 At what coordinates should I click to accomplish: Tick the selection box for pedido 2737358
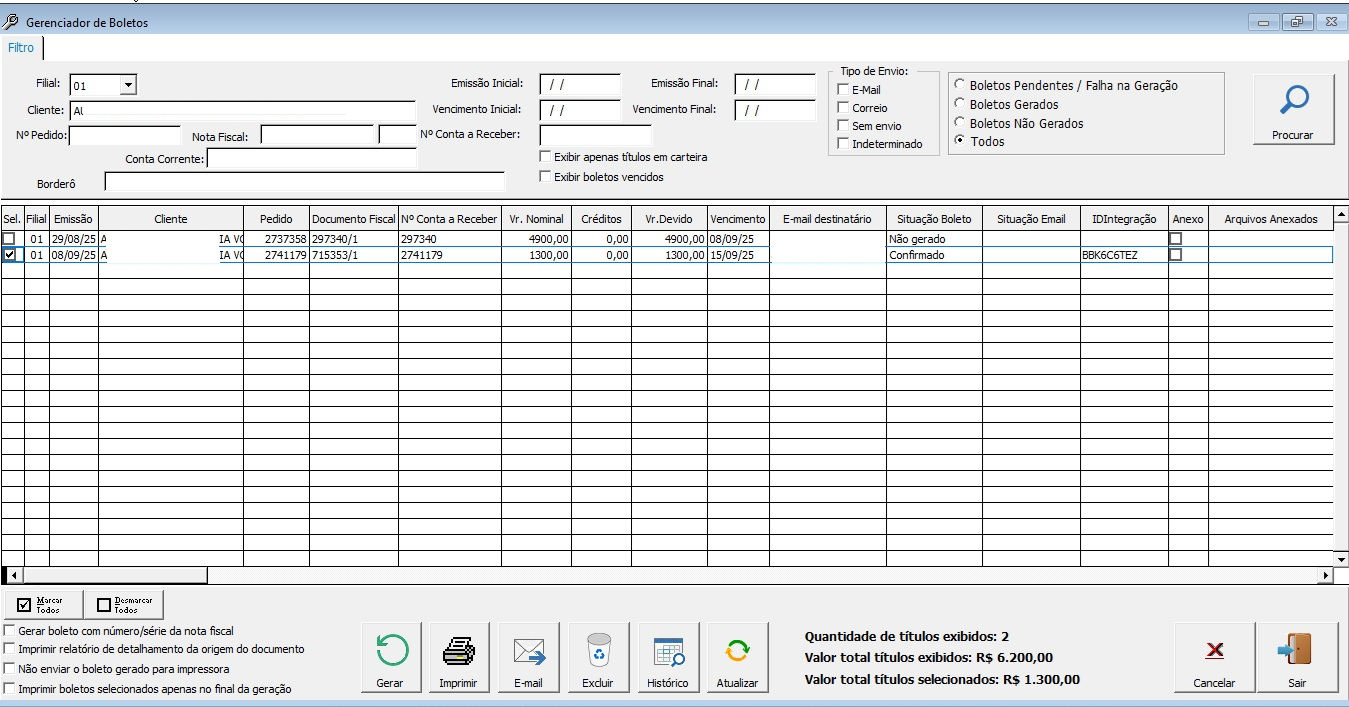point(9,239)
